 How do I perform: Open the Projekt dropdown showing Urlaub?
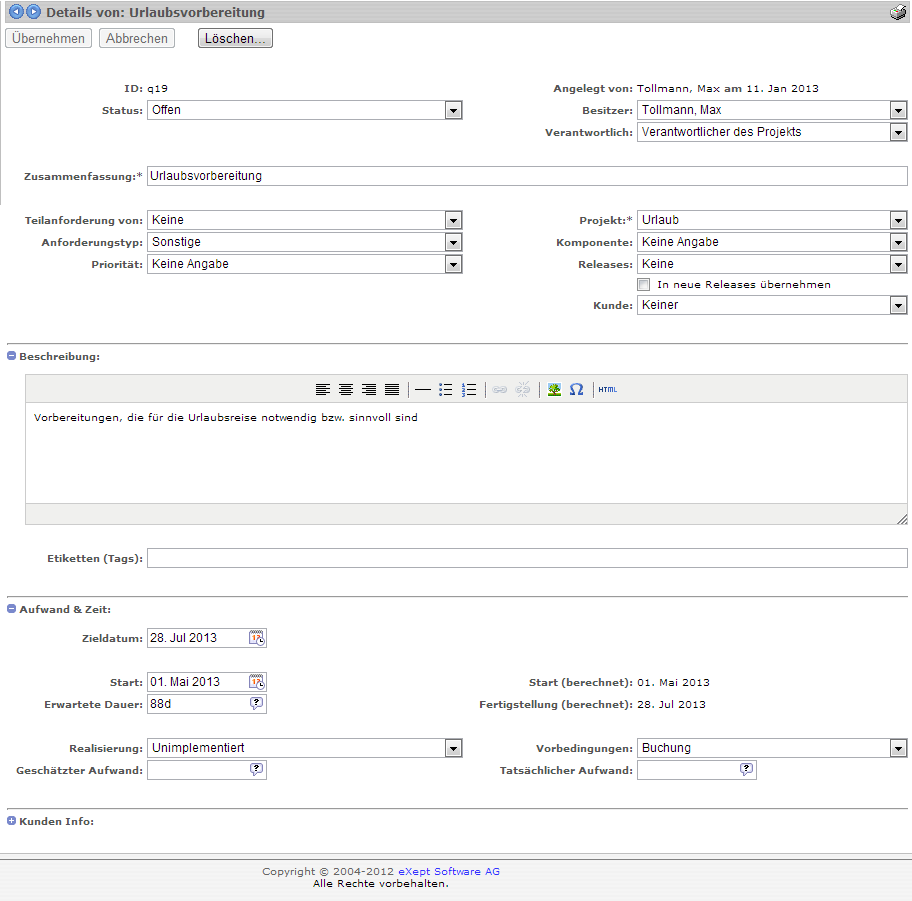click(898, 220)
